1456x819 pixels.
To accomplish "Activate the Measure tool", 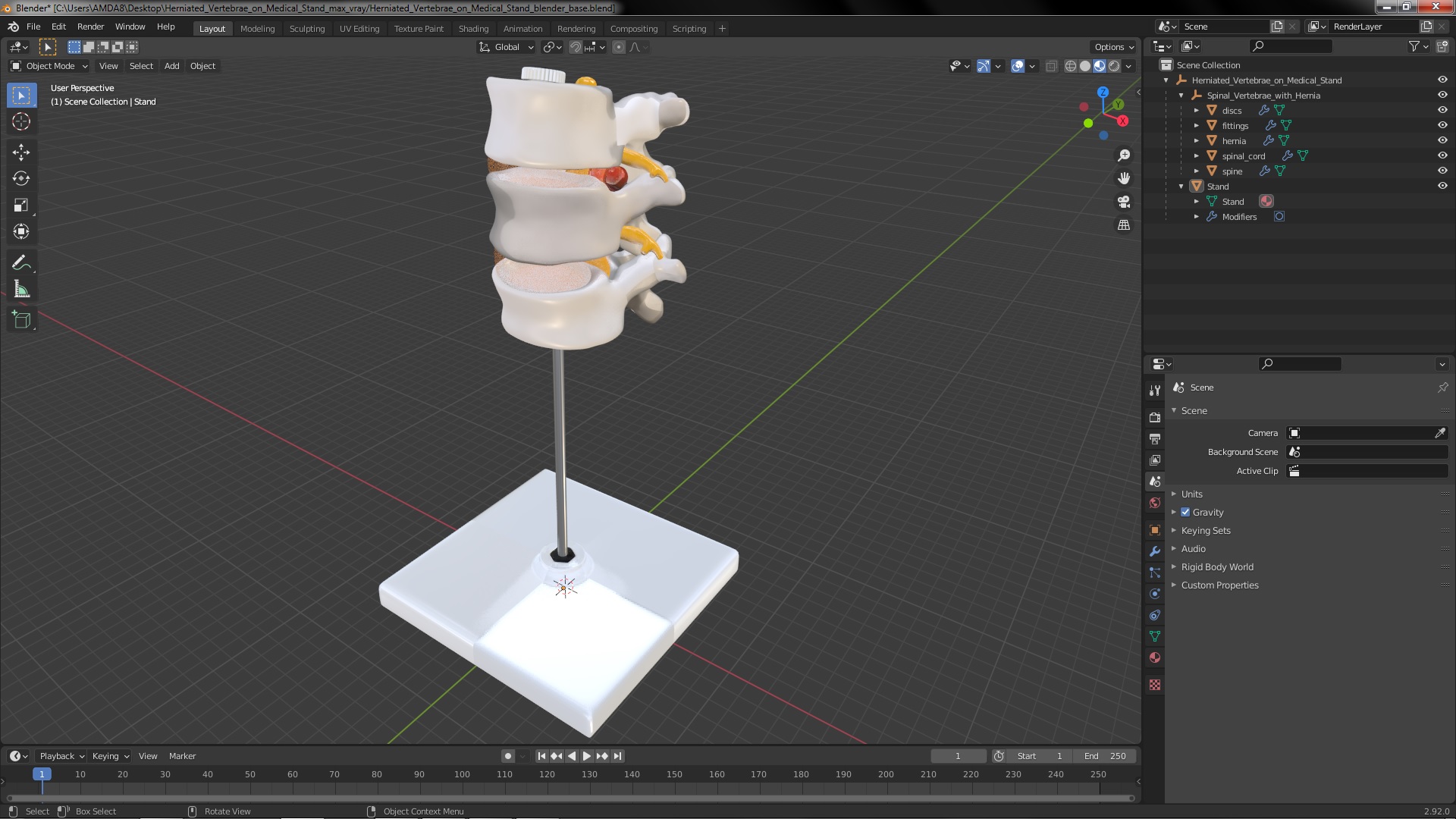I will [x=21, y=290].
